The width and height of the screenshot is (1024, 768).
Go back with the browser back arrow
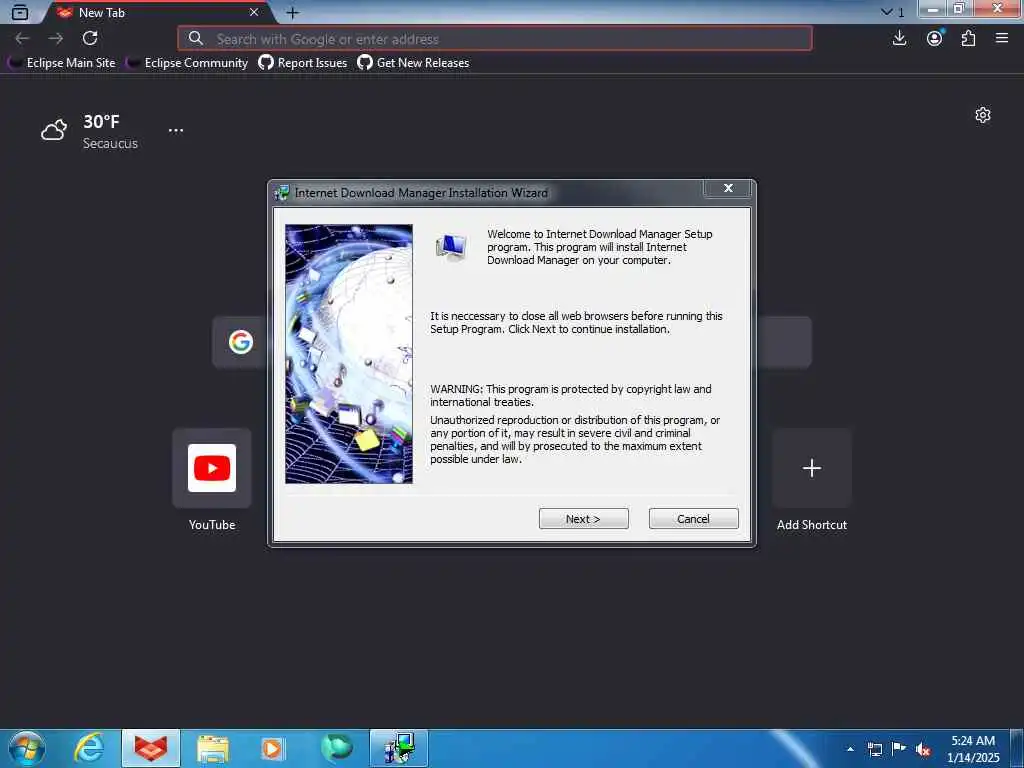[22, 39]
